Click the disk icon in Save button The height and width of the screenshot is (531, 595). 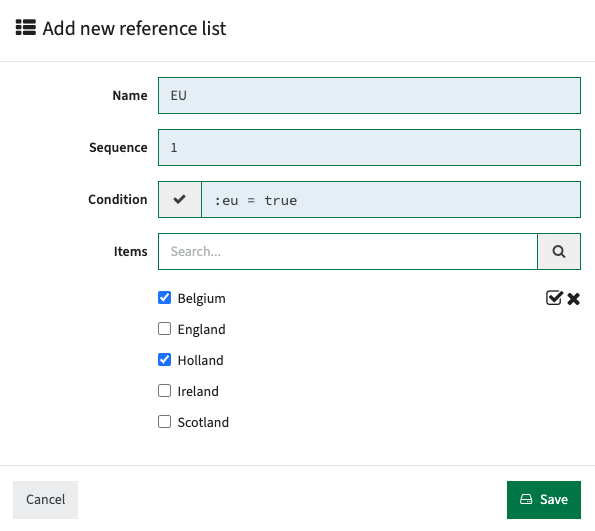pos(526,499)
